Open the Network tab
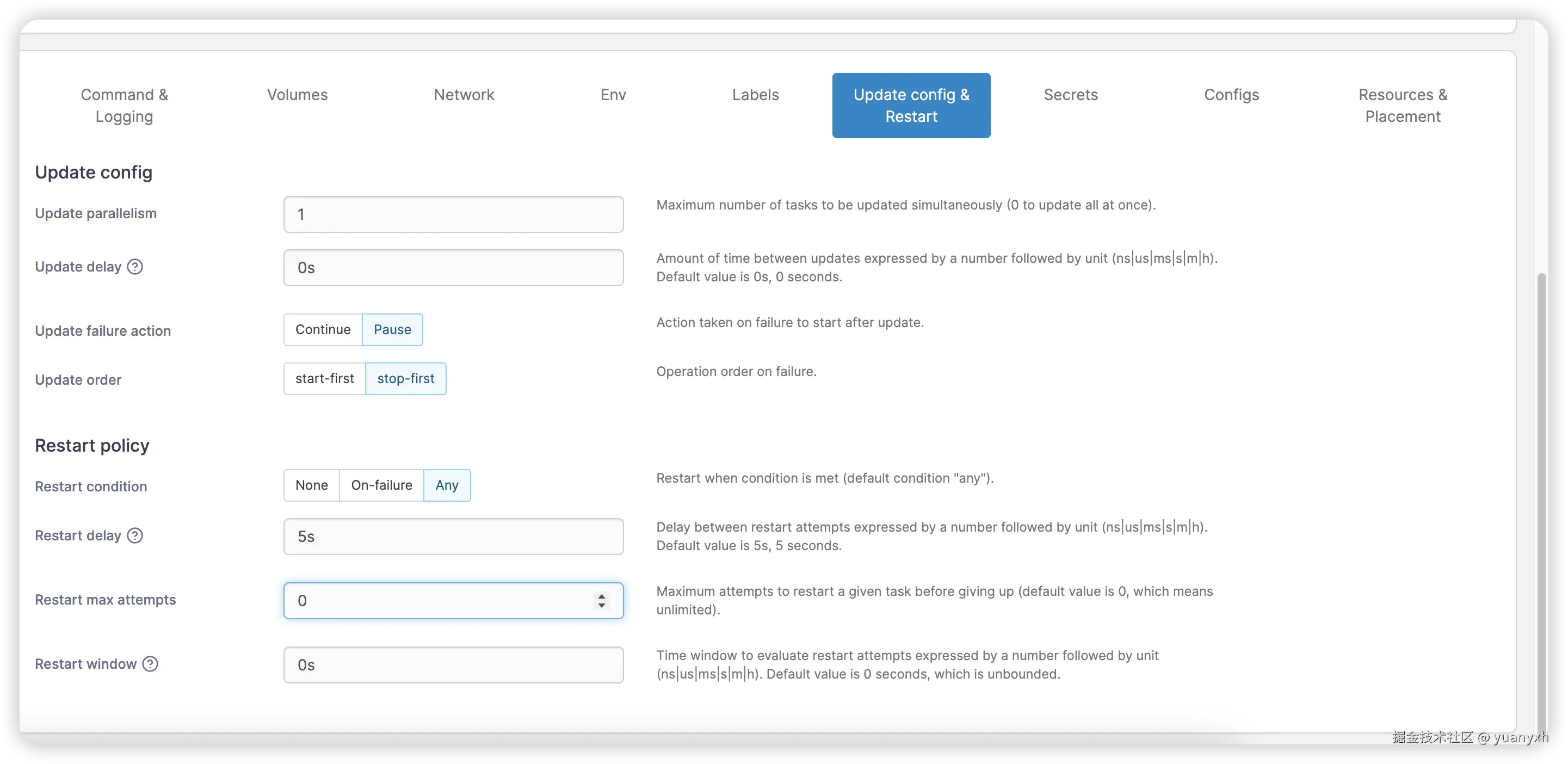 click(464, 95)
